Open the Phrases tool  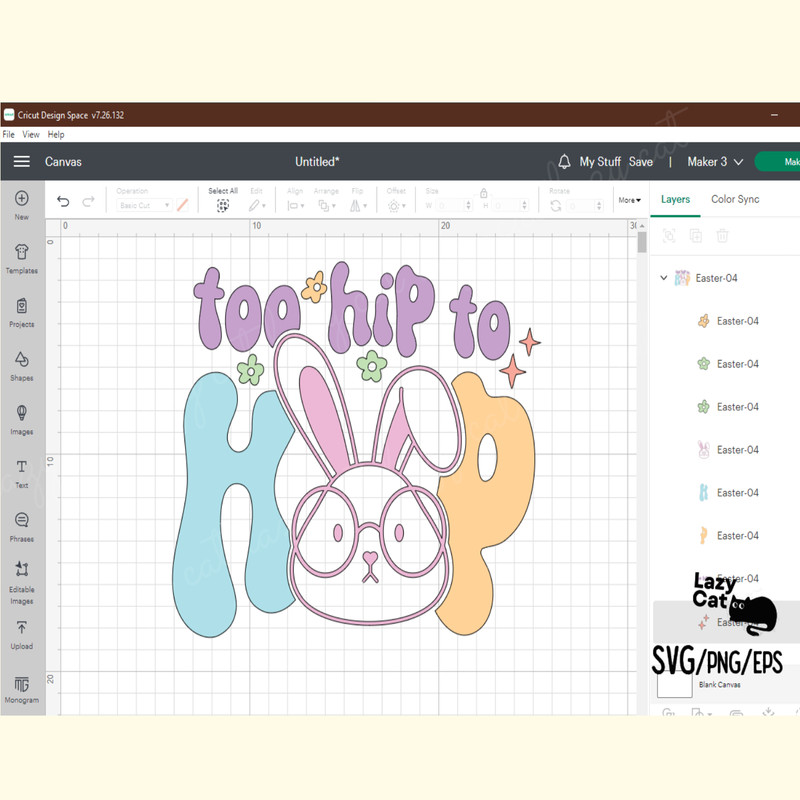tap(21, 525)
